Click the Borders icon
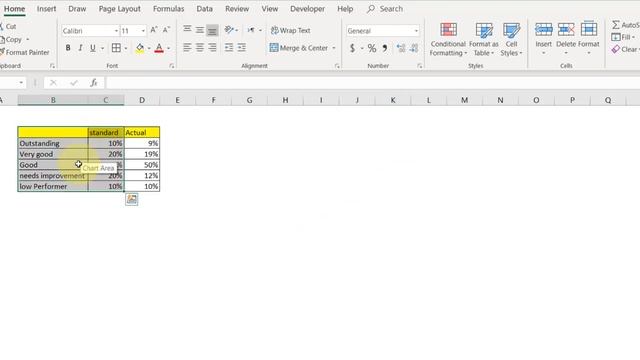Screen dimensions: 640x360 (116, 48)
